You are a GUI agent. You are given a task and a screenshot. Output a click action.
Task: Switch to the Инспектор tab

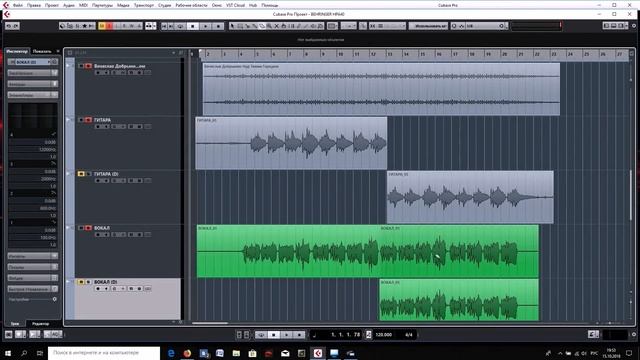(17, 51)
